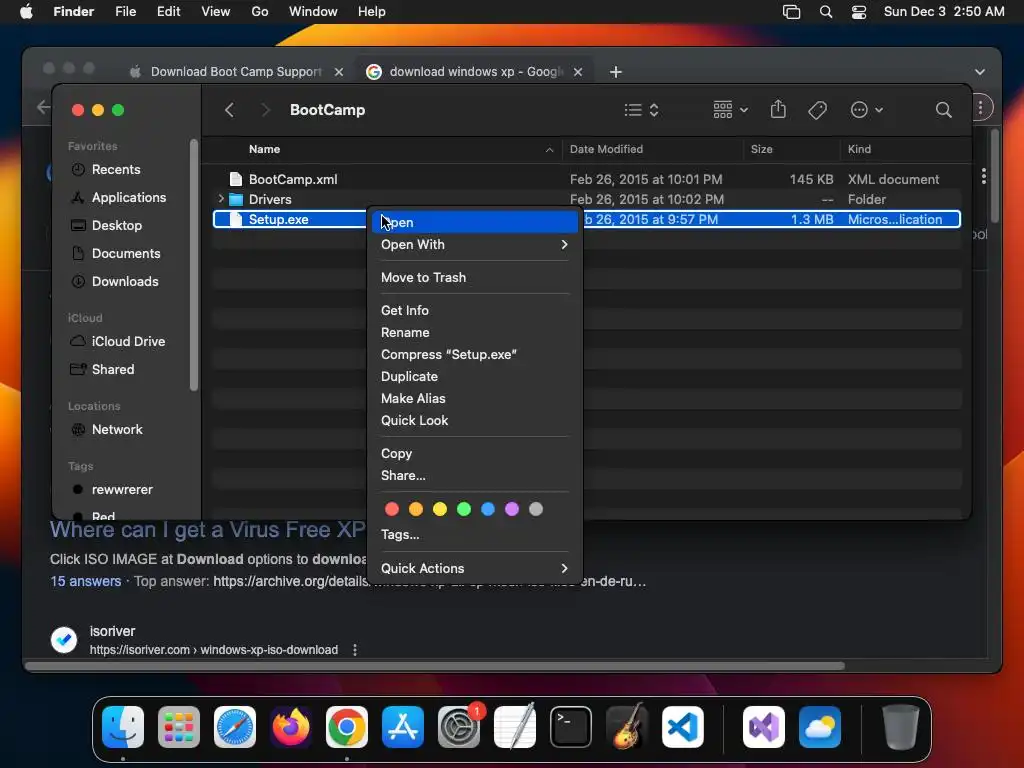Open the Go menu in menu bar
Viewport: 1024px width, 768px height.
(x=260, y=12)
